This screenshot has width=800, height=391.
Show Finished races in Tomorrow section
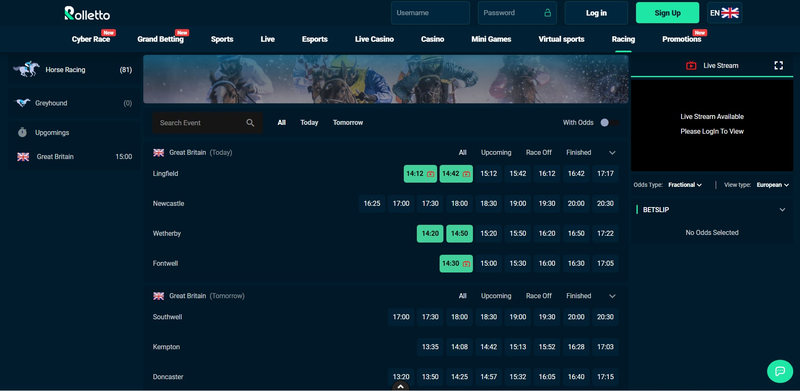[579, 296]
